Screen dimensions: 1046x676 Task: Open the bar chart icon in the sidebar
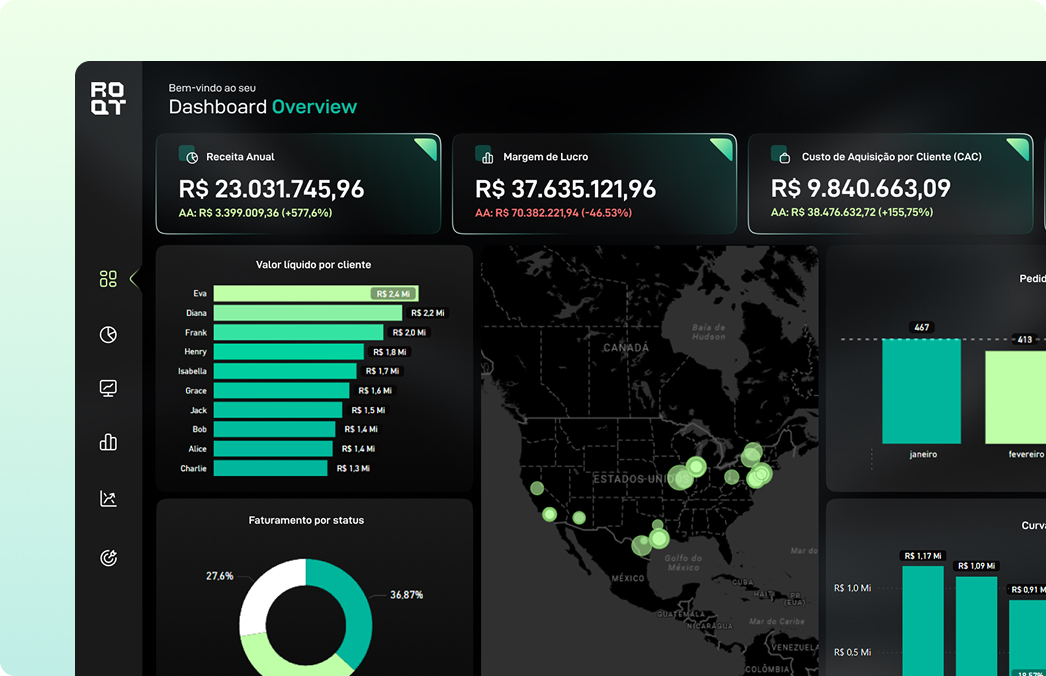click(x=108, y=442)
